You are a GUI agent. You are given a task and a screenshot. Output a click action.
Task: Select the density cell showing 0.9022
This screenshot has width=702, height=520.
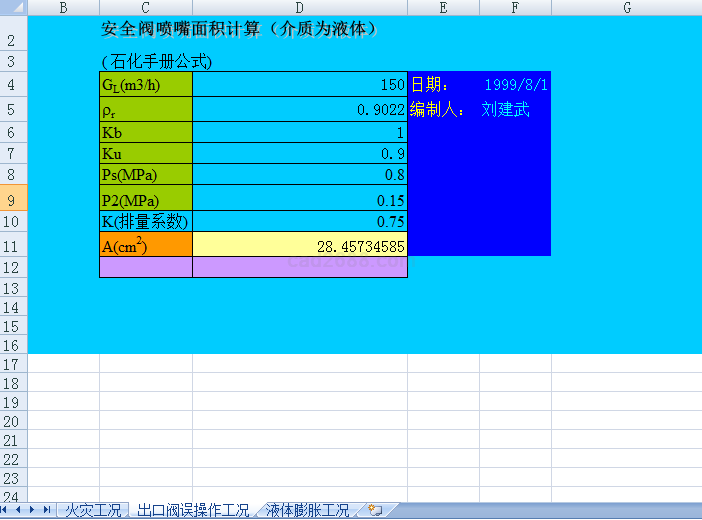(x=299, y=110)
